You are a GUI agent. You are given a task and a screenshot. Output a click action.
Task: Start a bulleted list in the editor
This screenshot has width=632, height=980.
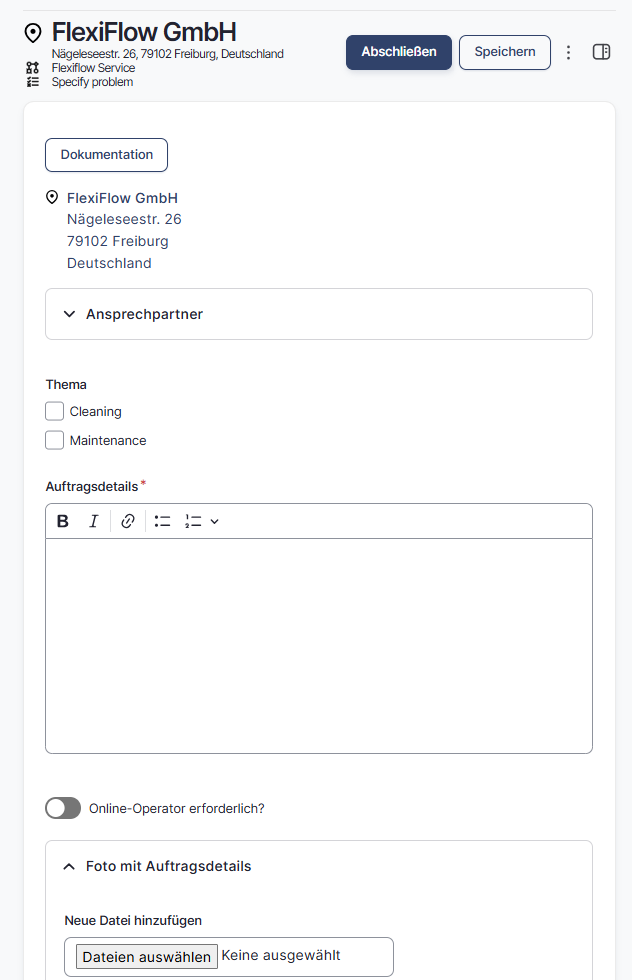pyautogui.click(x=163, y=521)
